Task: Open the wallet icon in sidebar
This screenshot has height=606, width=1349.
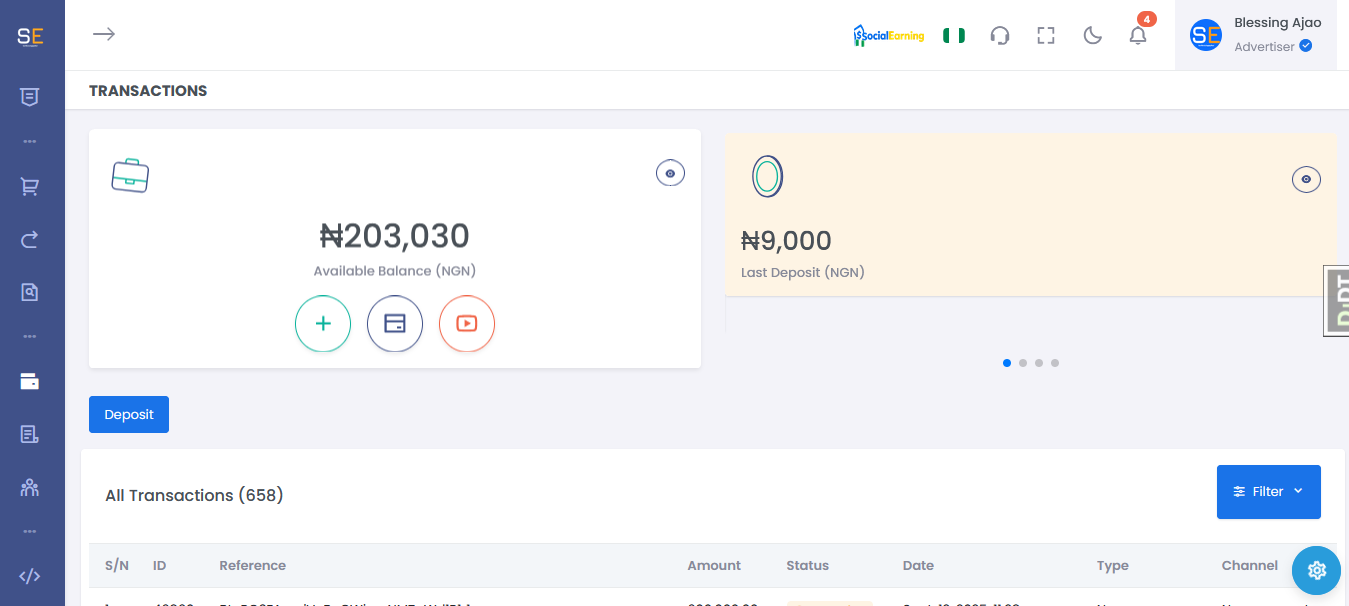Action: (30, 381)
